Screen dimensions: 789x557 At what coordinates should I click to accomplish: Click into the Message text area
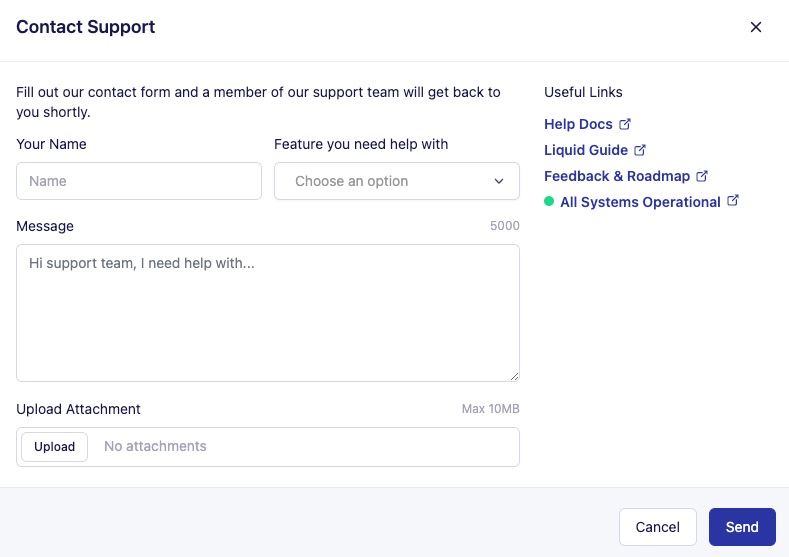[x=268, y=312]
